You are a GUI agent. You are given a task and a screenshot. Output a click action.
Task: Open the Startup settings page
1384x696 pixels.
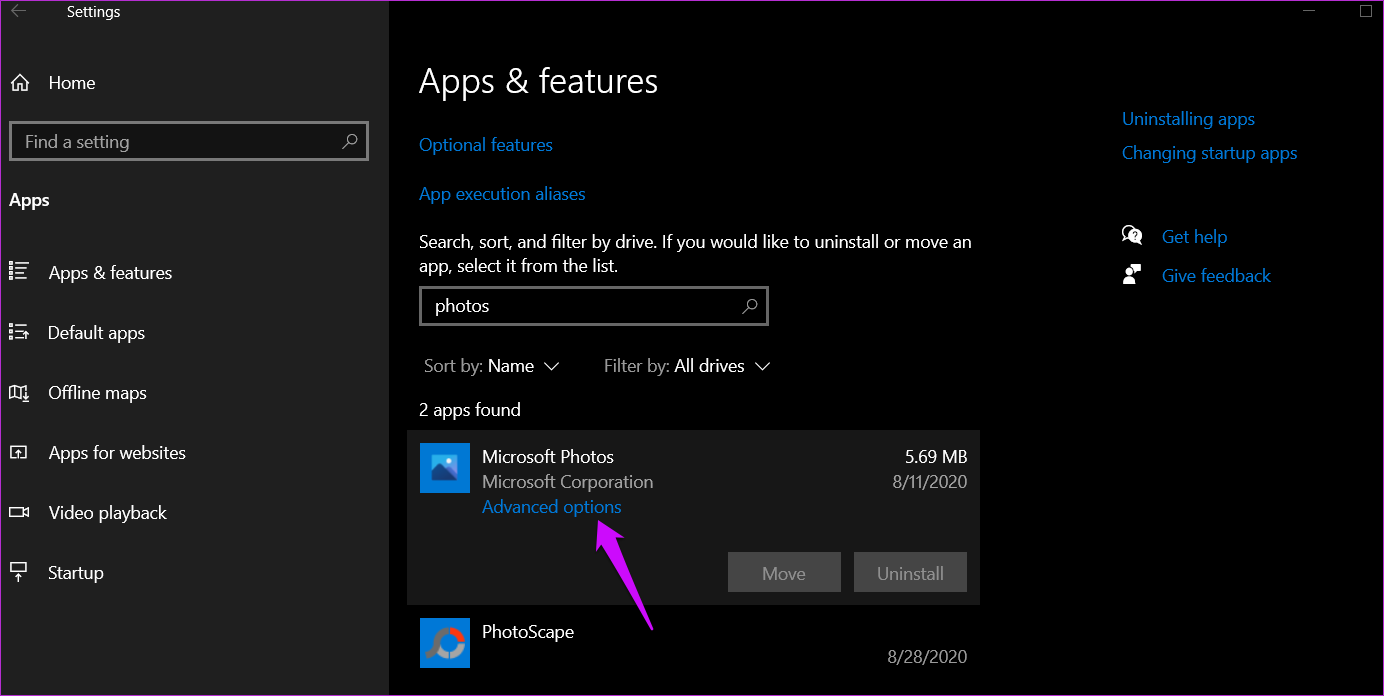click(x=75, y=573)
